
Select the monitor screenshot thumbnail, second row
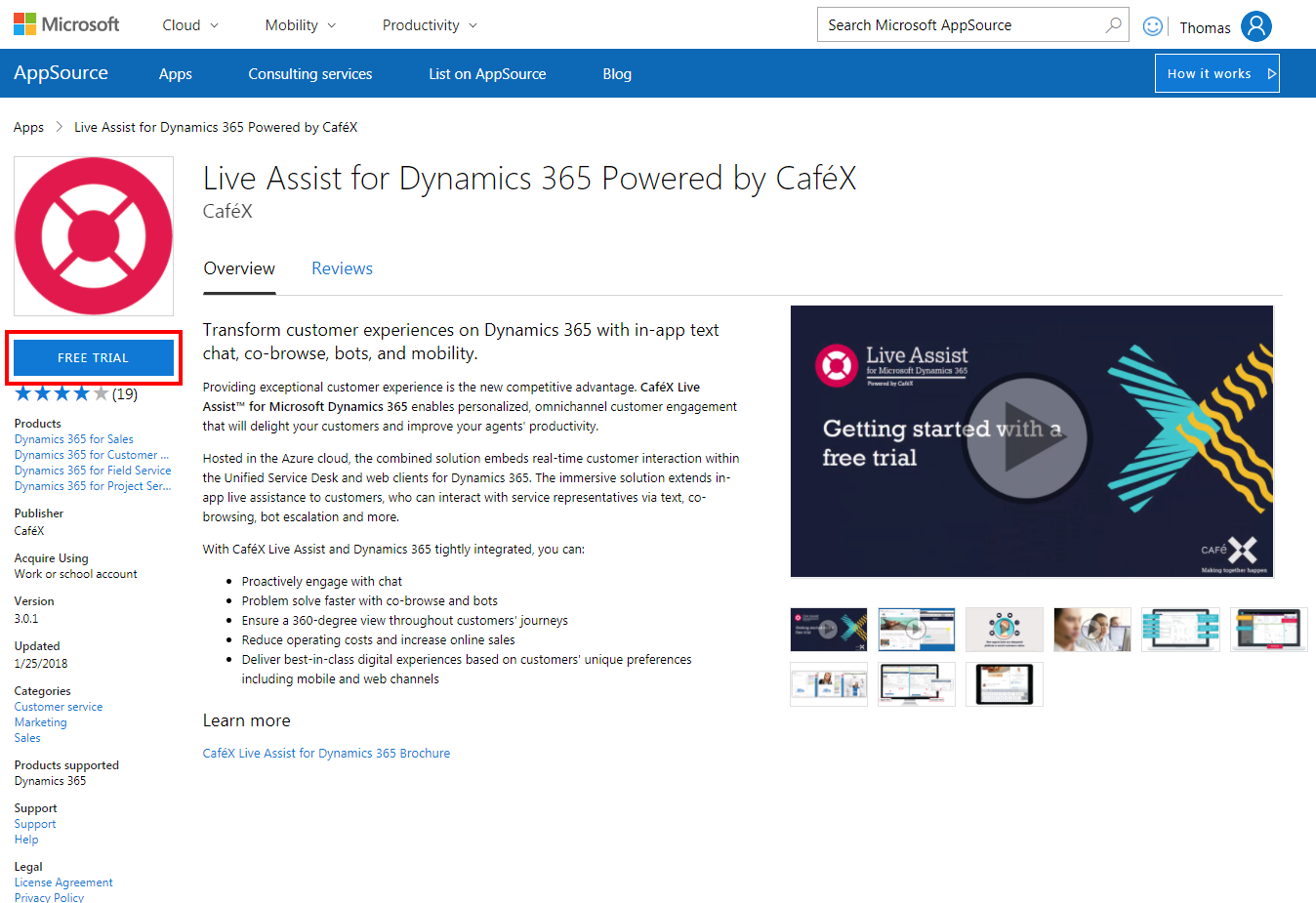pos(917,684)
